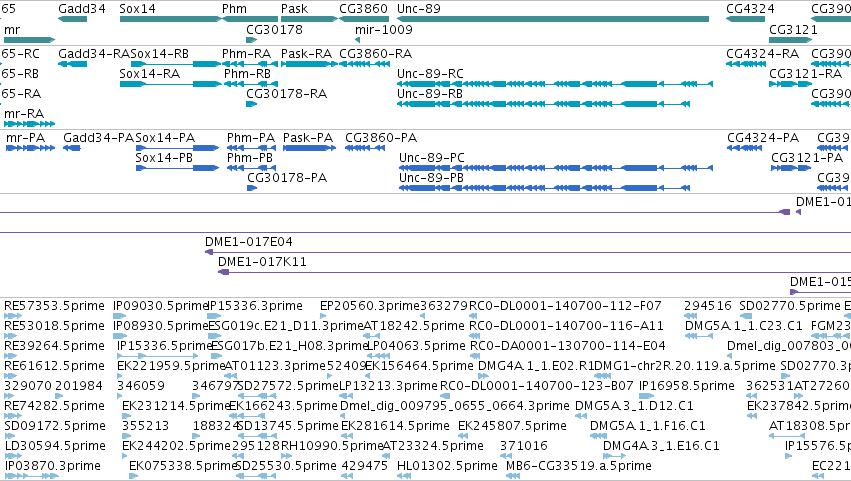
Task: Click the 294516 EST feature
Action: 690,316
